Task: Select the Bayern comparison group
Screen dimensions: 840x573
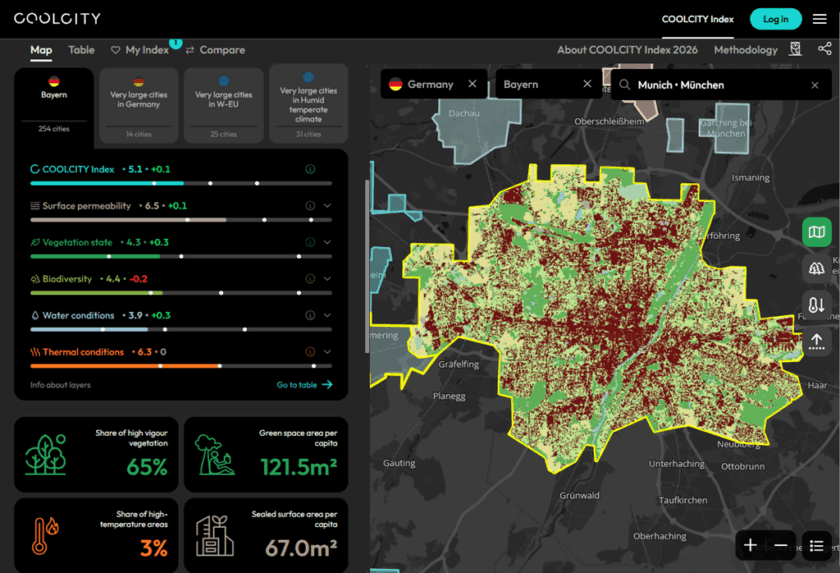Action: pos(54,107)
